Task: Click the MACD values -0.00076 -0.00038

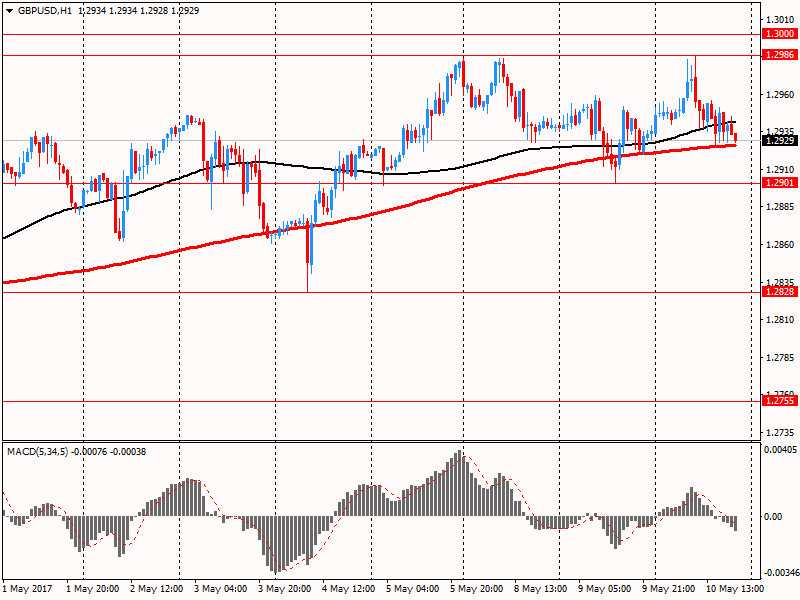Action: pyautogui.click(x=109, y=452)
